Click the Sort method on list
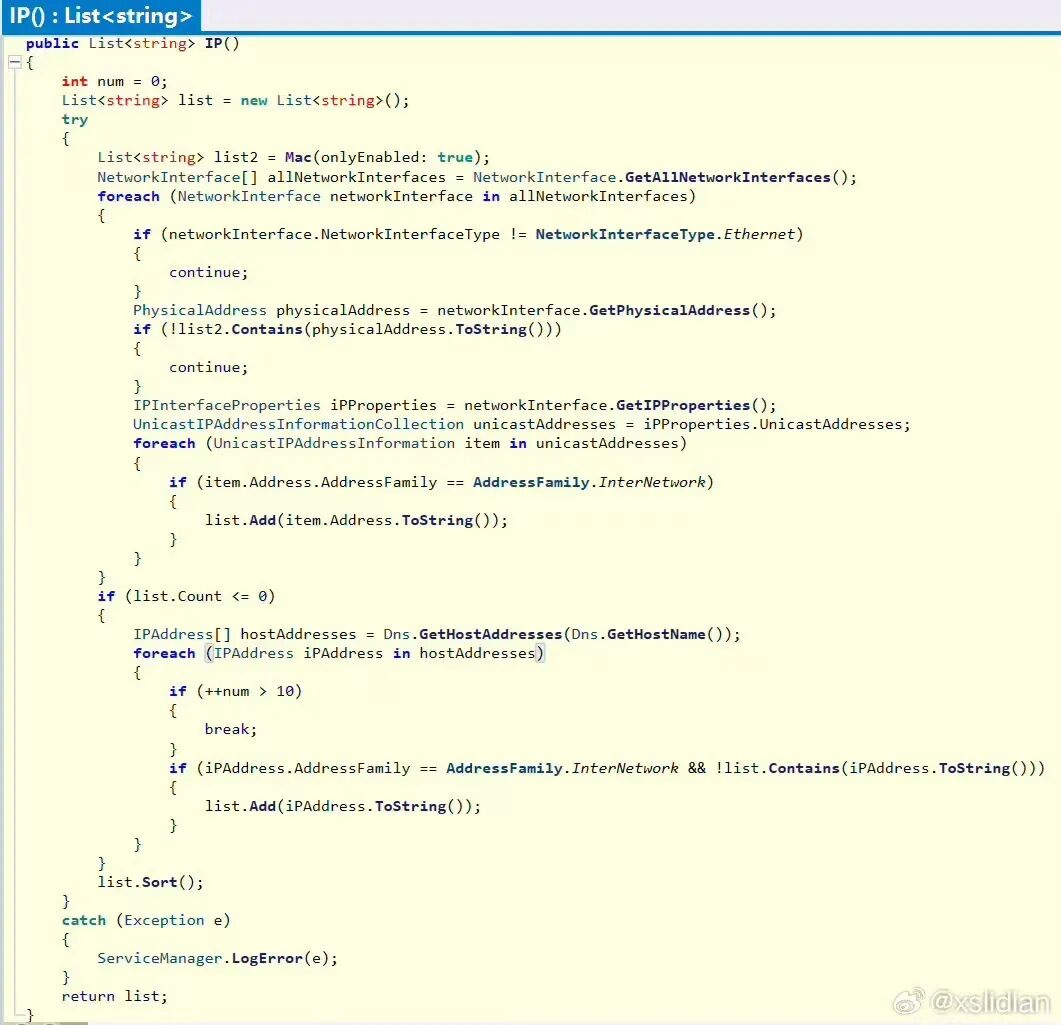1061x1025 pixels. [160, 882]
